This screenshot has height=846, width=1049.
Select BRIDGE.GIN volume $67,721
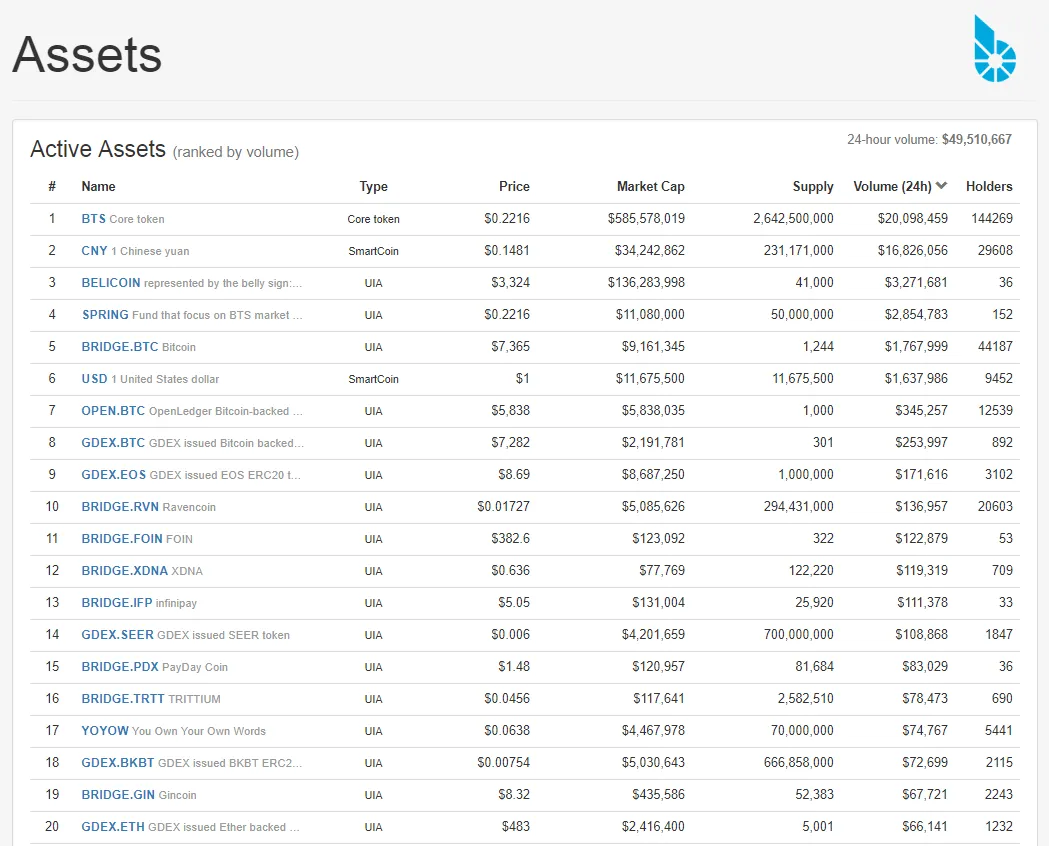[925, 795]
